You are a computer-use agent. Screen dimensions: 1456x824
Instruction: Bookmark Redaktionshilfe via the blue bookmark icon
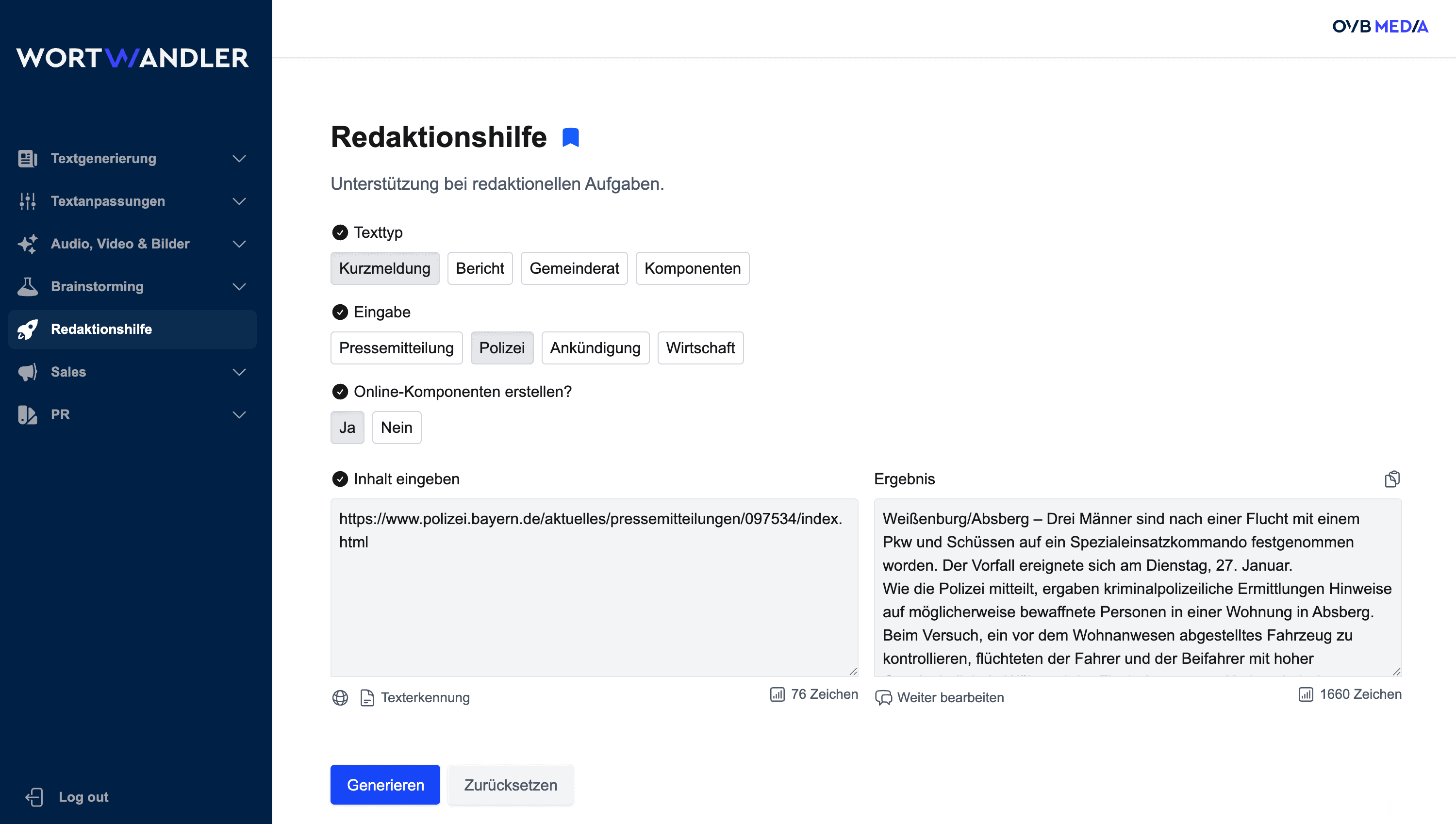[x=571, y=136]
